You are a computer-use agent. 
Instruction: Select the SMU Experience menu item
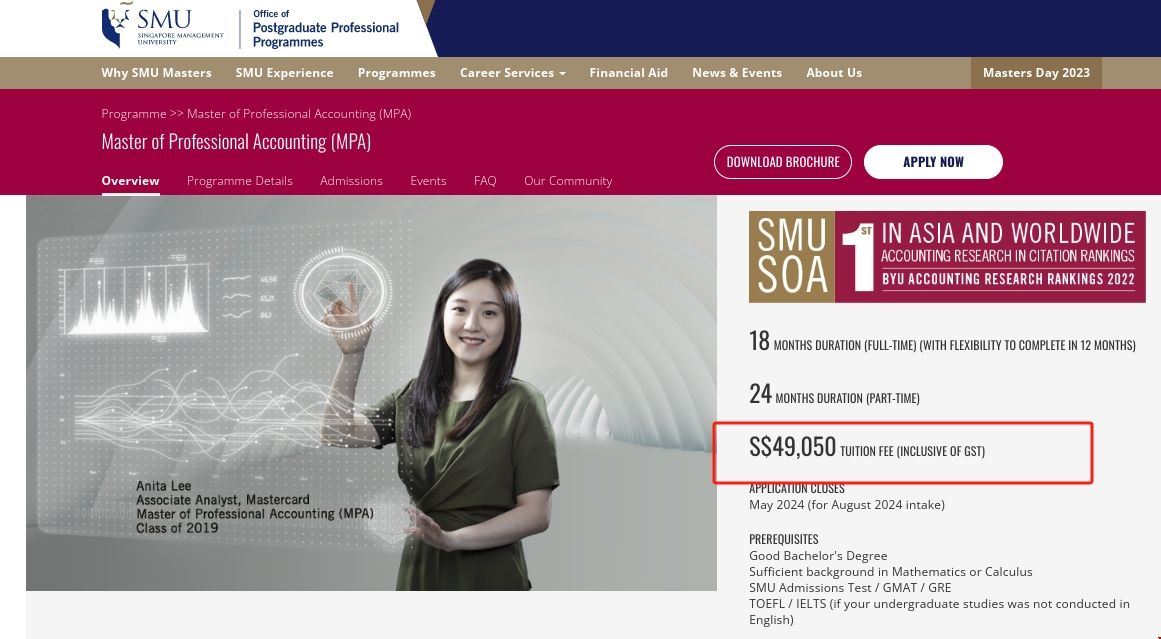[x=283, y=72]
